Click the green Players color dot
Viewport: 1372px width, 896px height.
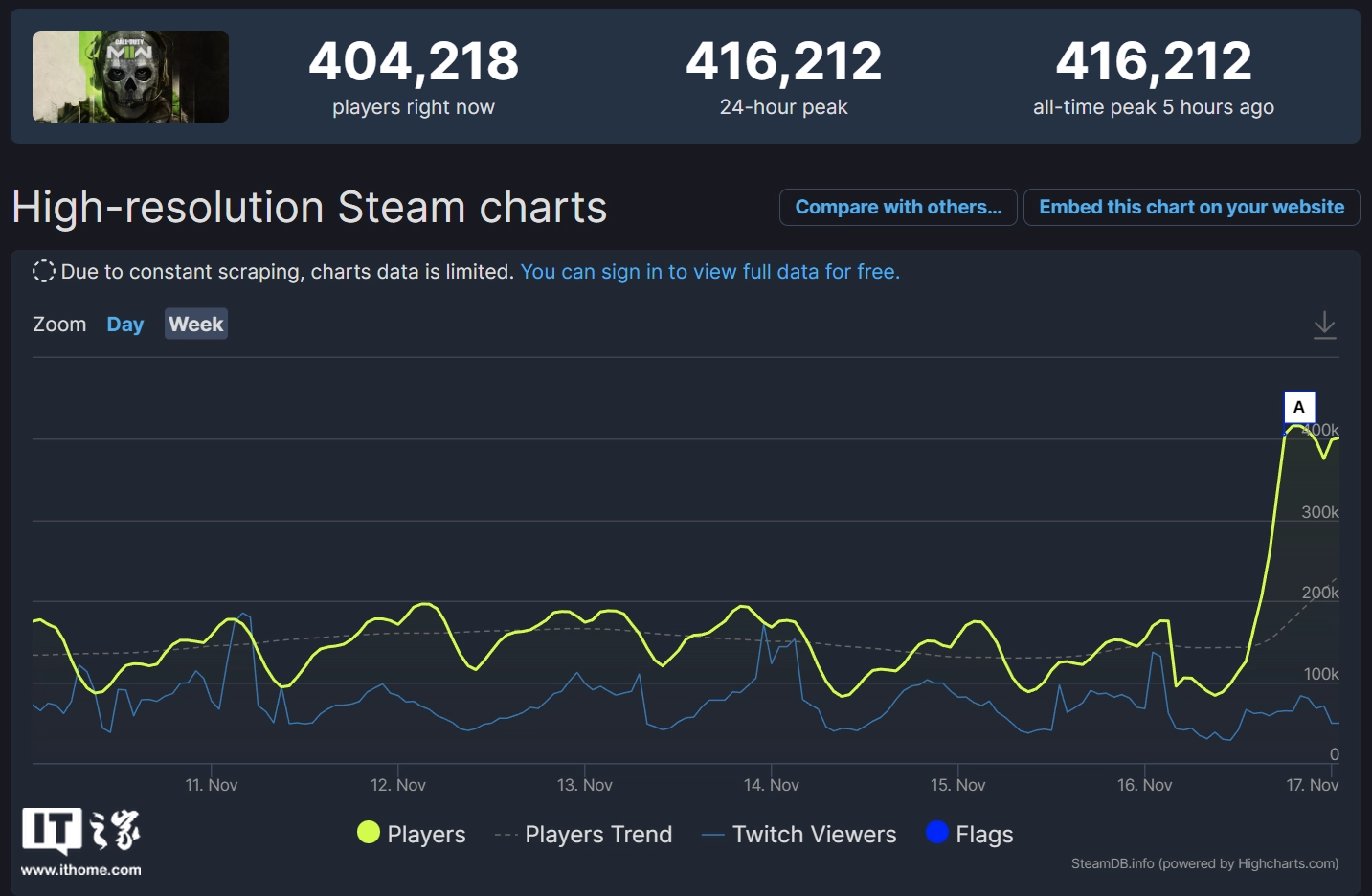click(x=369, y=833)
